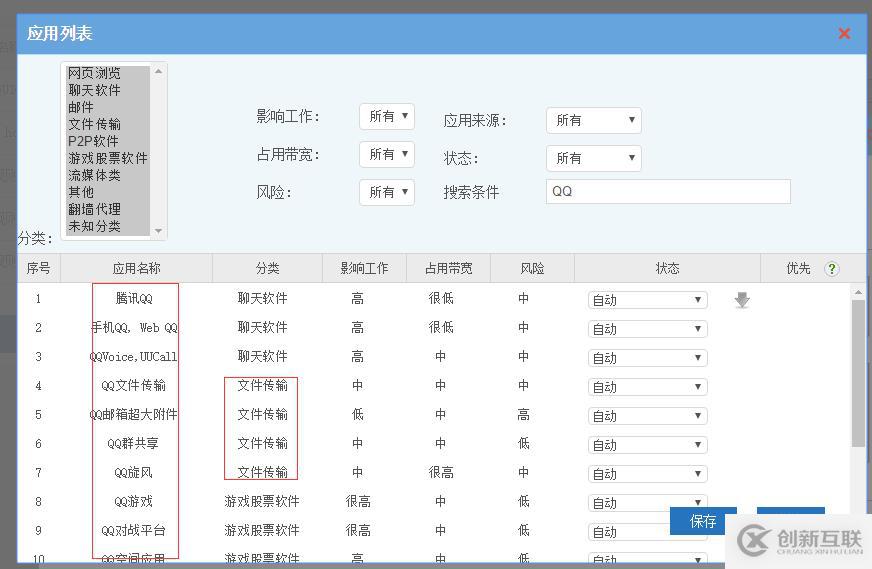Image resolution: width=872 pixels, height=569 pixels.
Task: Click the 分类 column header
Action: 267,268
